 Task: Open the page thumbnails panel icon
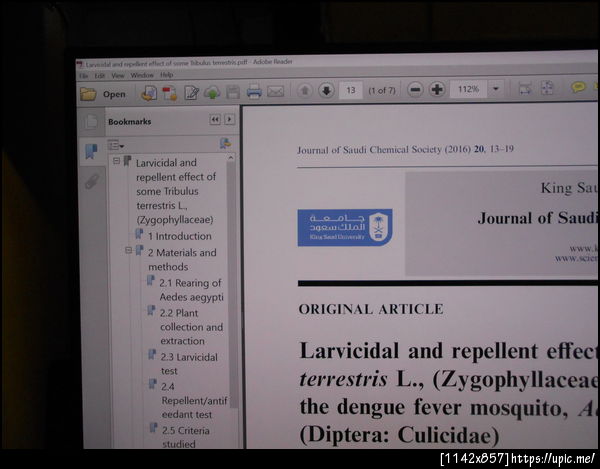click(91, 122)
